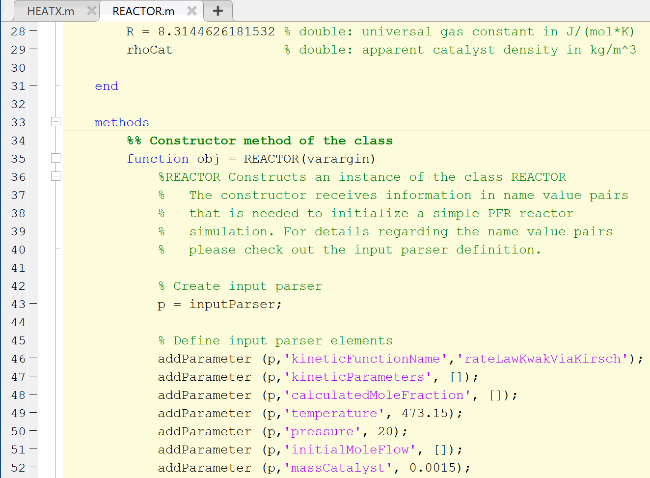Close the HEATX.m tab
Image resolution: width=650 pixels, height=478 pixels.
tap(92, 11)
